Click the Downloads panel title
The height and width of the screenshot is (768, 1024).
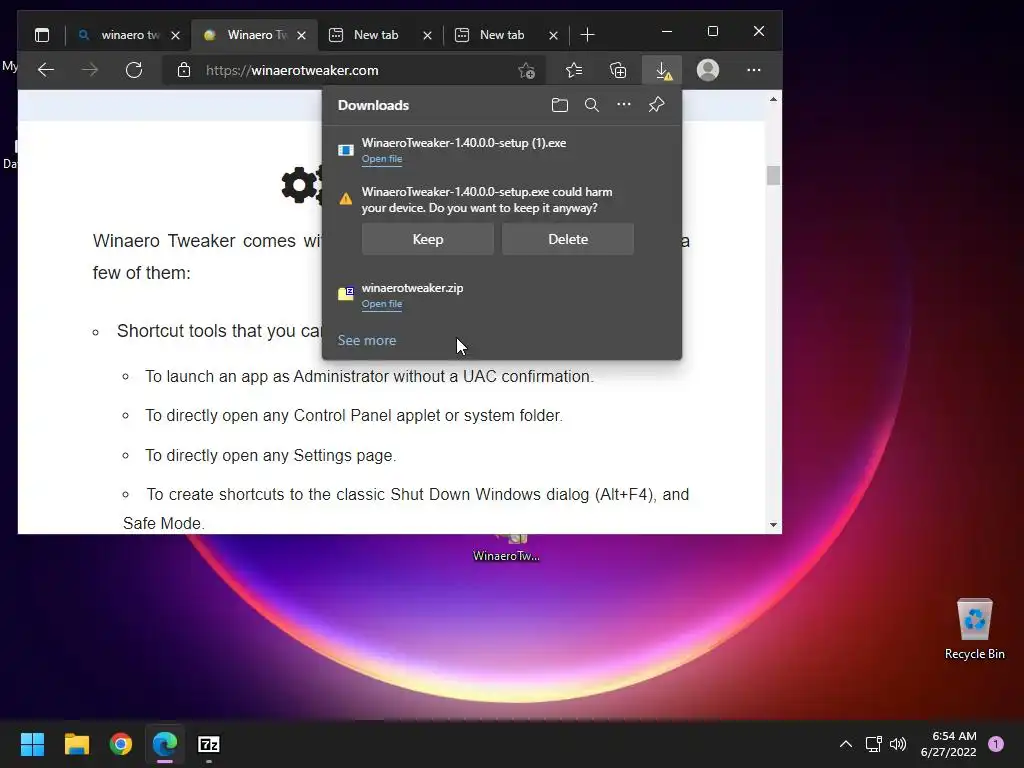point(373,105)
